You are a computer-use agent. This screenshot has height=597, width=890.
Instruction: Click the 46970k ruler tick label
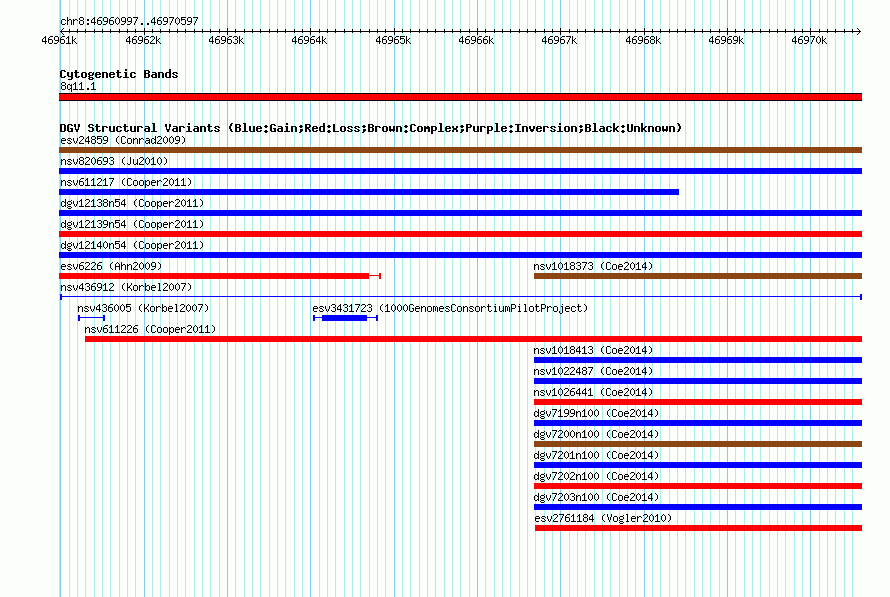pyautogui.click(x=809, y=40)
